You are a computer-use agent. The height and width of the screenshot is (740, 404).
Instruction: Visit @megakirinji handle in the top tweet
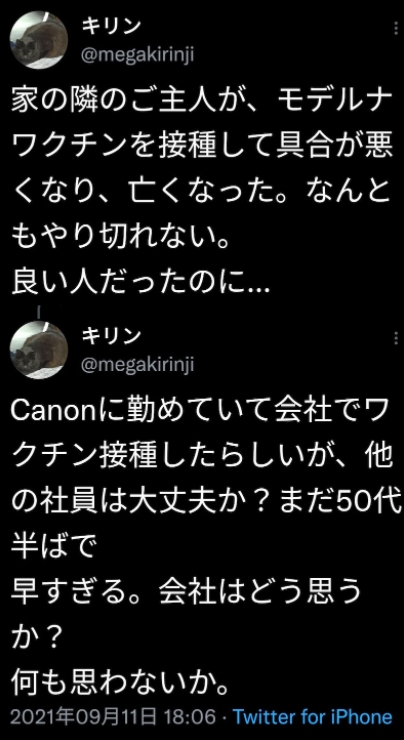(138, 56)
